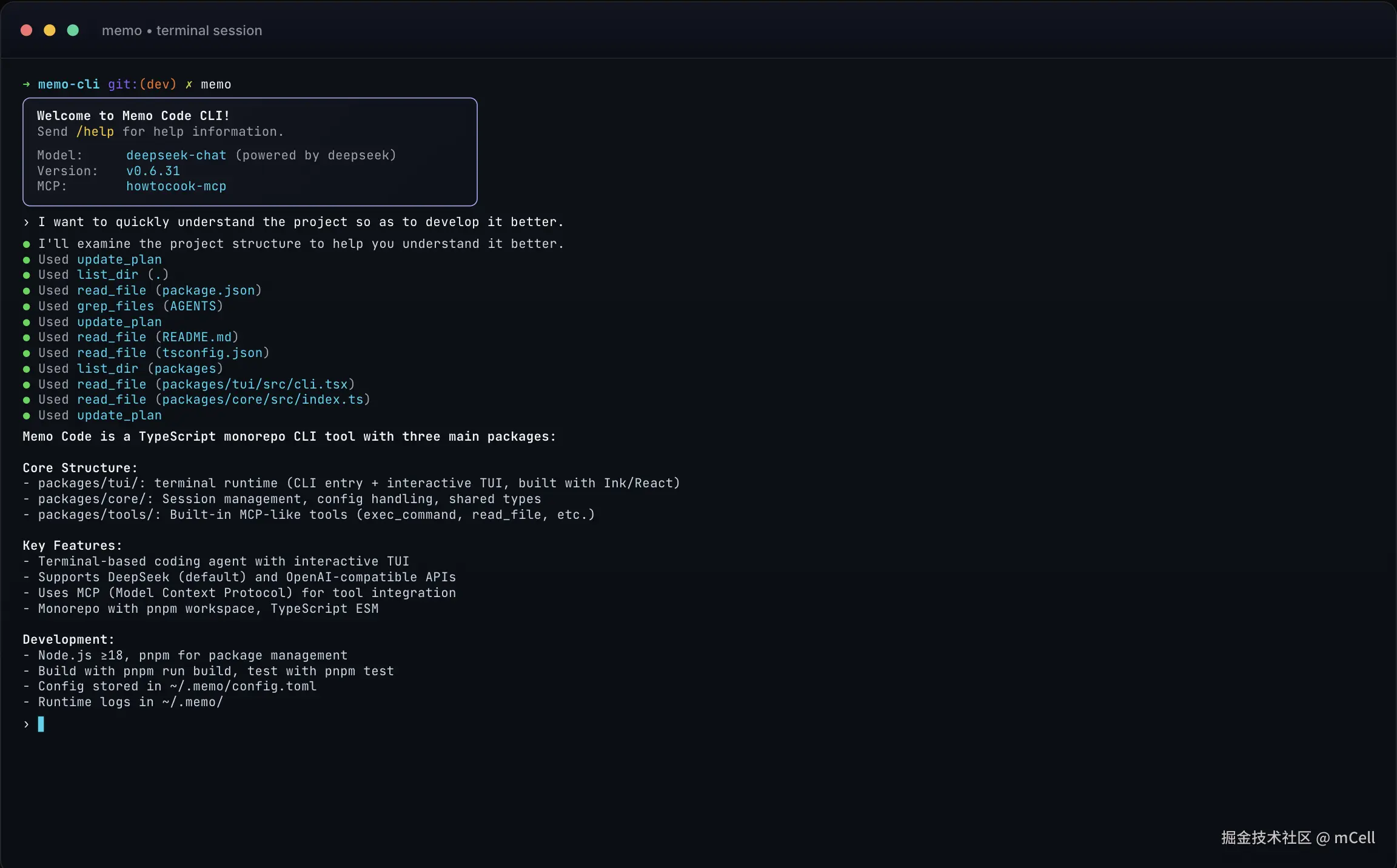Click the v0.6.31 version number
The width and height of the screenshot is (1397, 868).
point(153,171)
